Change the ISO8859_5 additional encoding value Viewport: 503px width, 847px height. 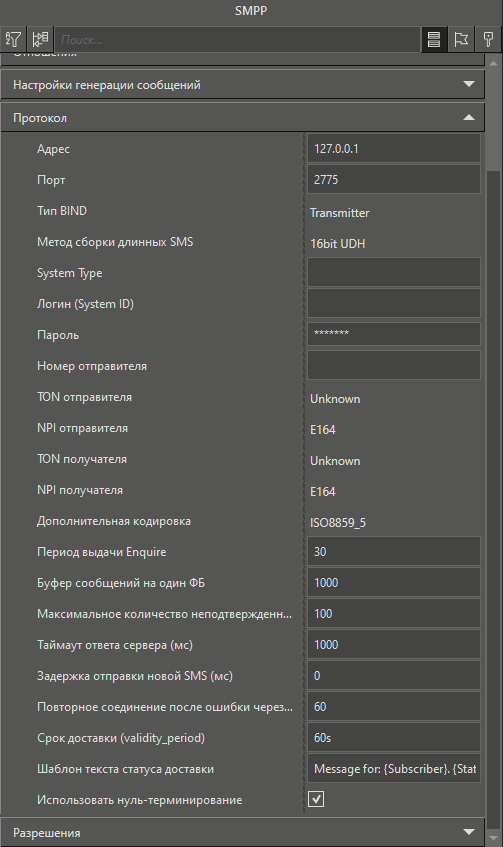[x=394, y=523]
